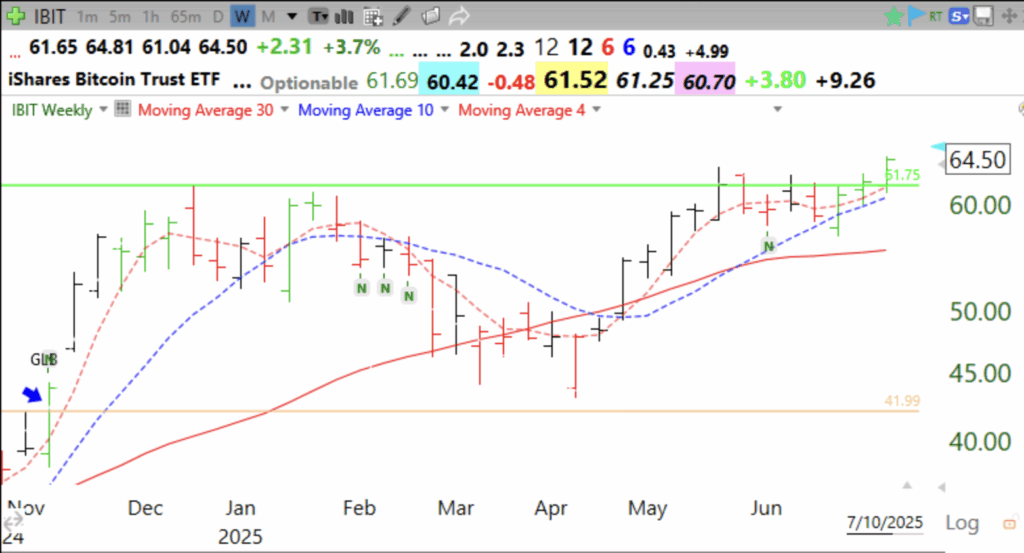Click the 61.75 green line label
Image resolution: width=1024 pixels, height=553 pixels.
coord(903,175)
